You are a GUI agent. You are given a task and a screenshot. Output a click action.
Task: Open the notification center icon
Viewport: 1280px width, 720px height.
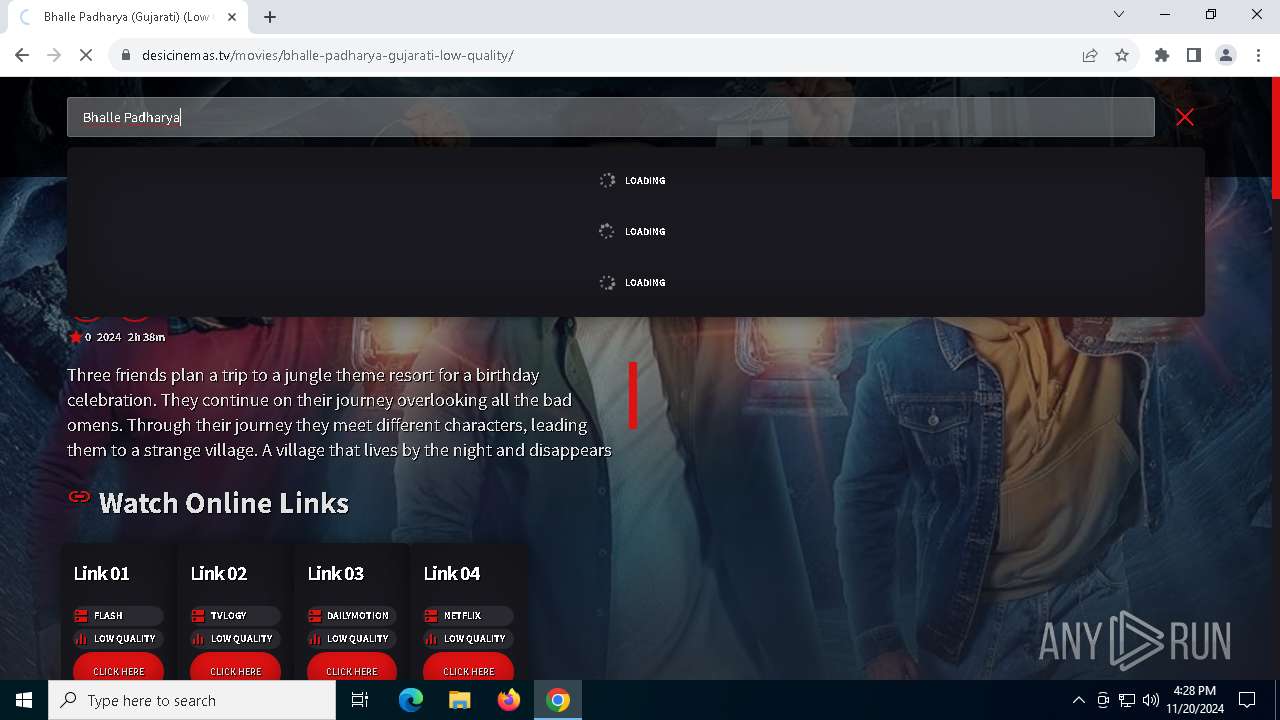tap(1247, 700)
